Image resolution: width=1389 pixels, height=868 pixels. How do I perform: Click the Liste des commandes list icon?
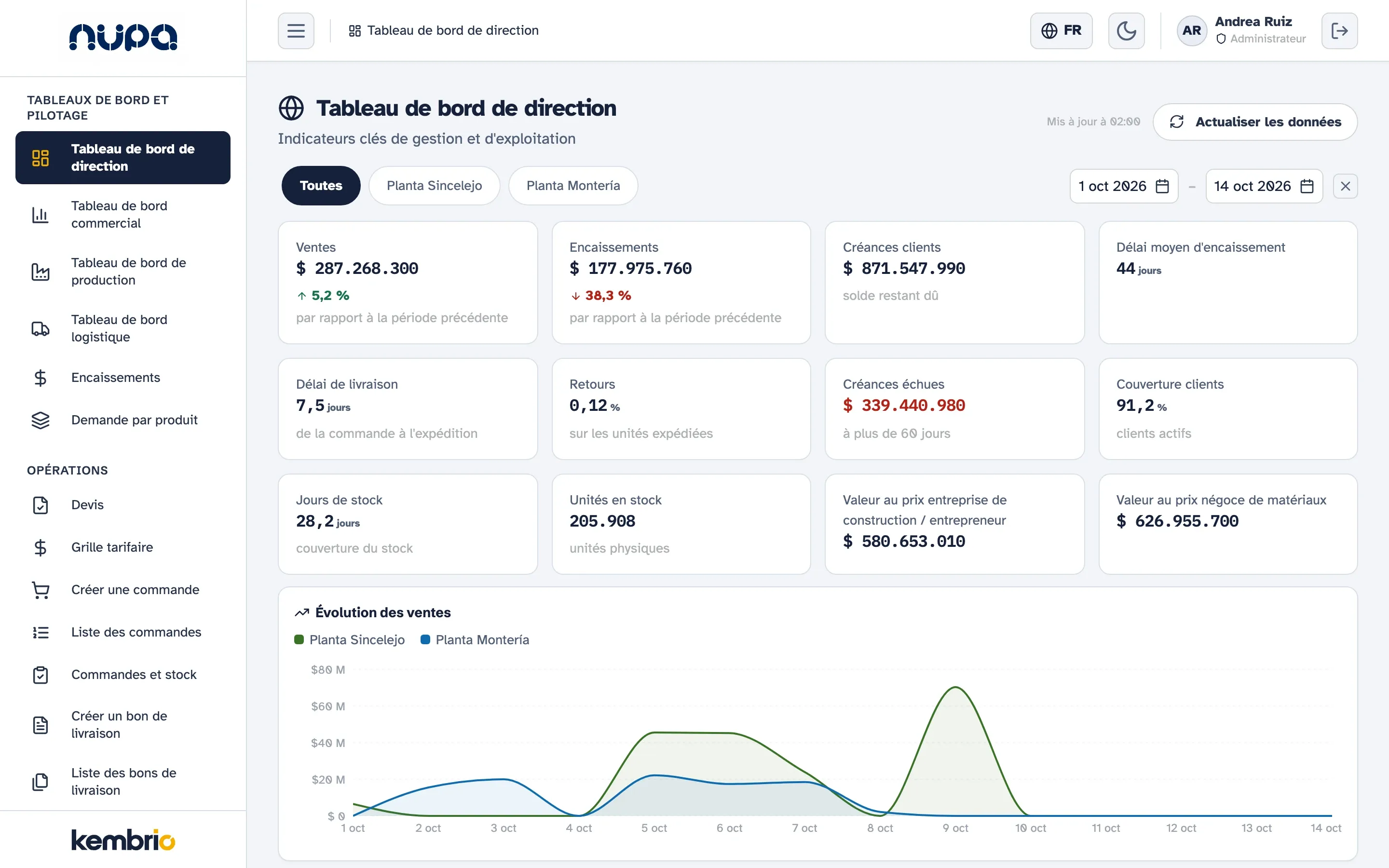(x=40, y=633)
